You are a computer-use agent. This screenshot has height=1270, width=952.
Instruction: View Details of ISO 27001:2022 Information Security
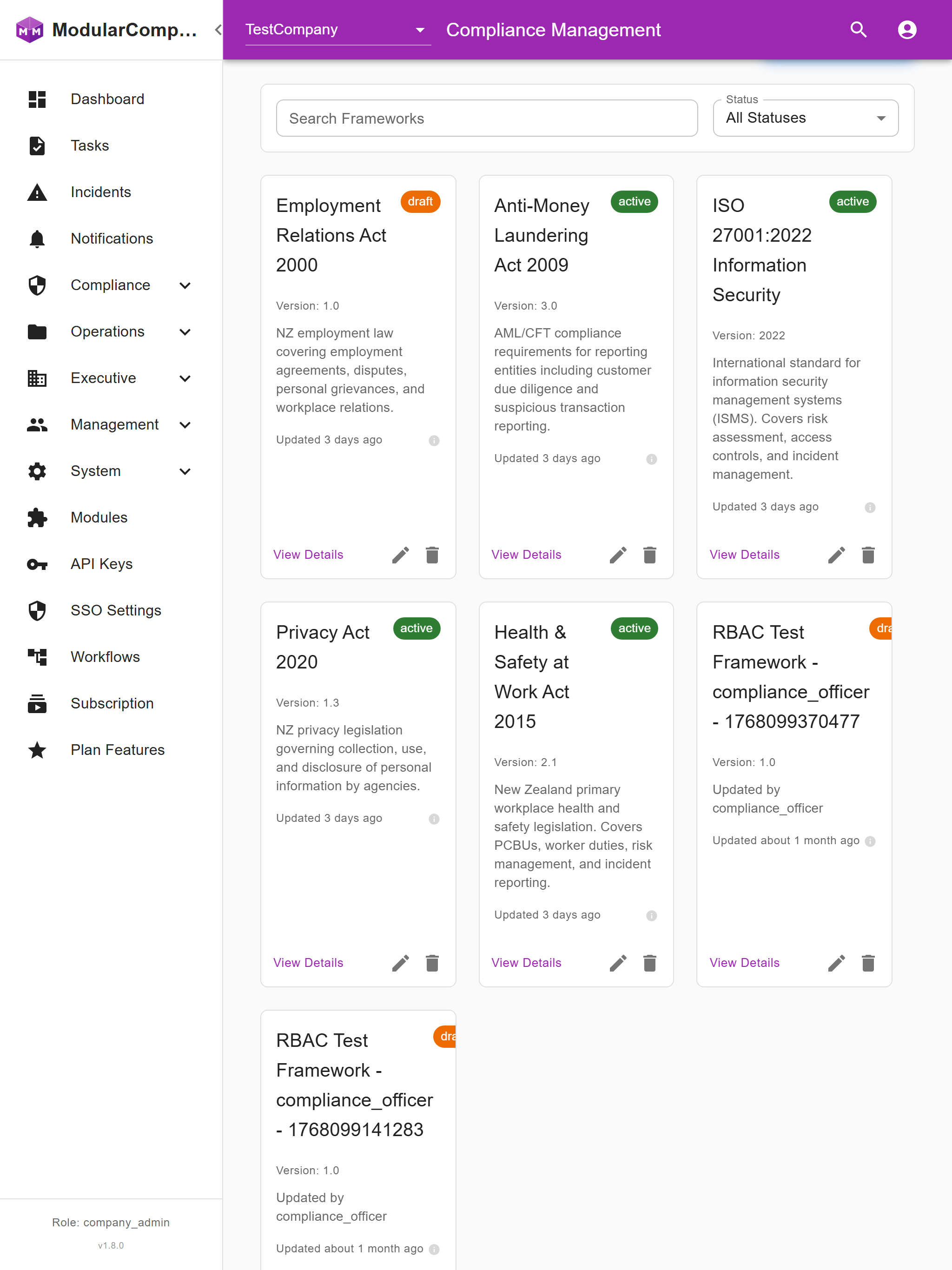pyautogui.click(x=745, y=555)
